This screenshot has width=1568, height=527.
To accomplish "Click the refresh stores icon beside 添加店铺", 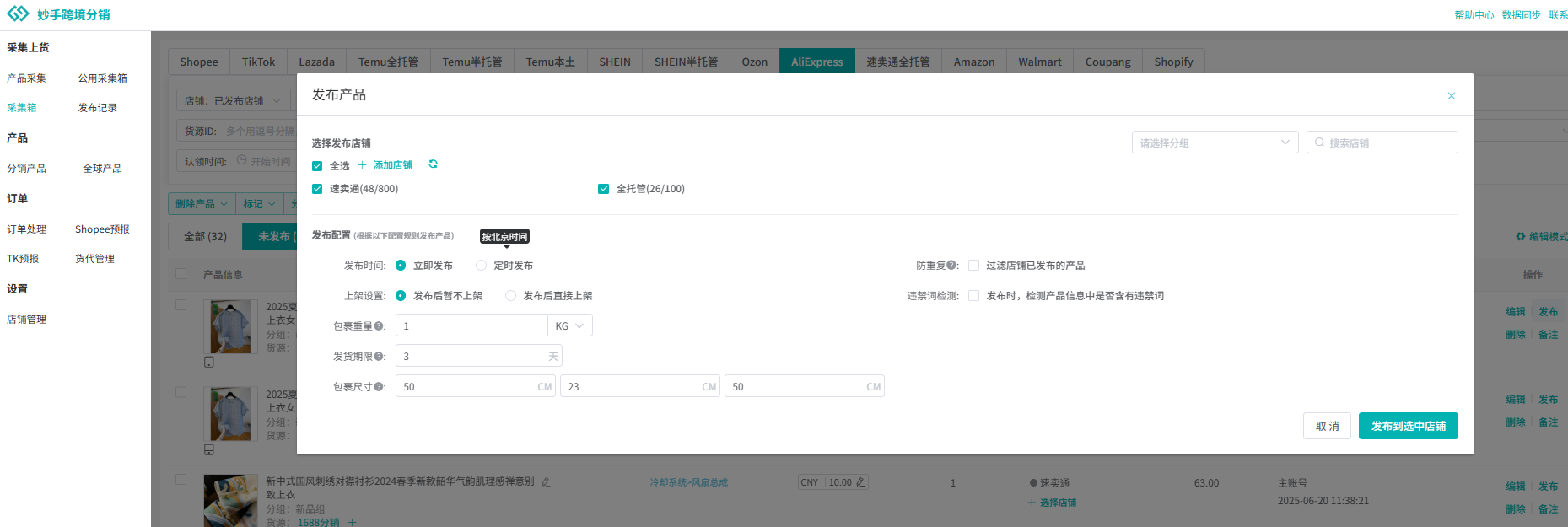I will pyautogui.click(x=434, y=164).
